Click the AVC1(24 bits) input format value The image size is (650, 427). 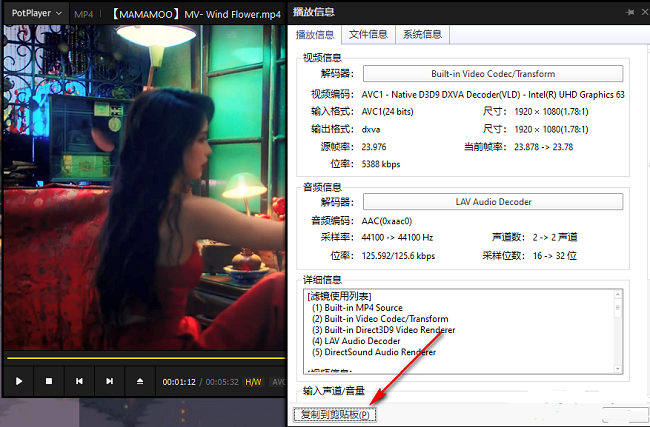[x=387, y=112]
